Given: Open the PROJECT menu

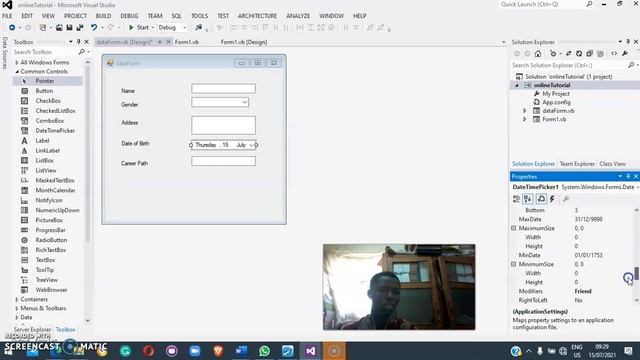Looking at the screenshot, I should [75, 16].
